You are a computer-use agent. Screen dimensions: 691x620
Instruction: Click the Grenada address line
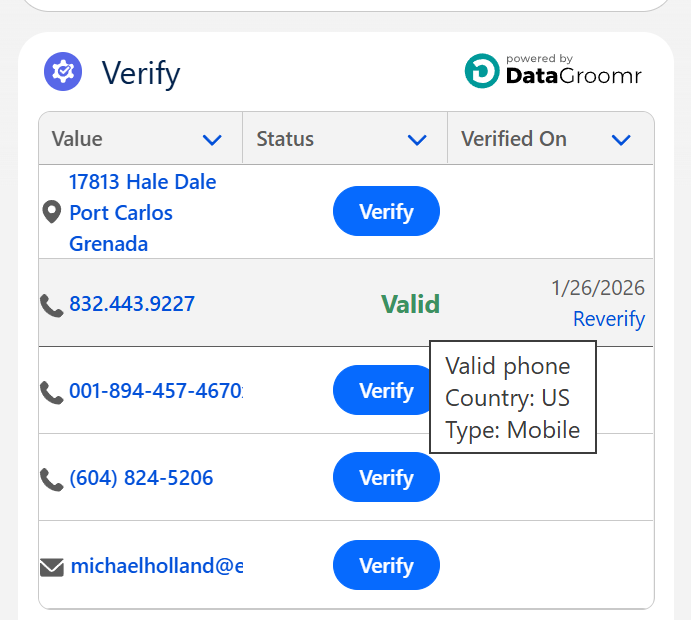[108, 244]
